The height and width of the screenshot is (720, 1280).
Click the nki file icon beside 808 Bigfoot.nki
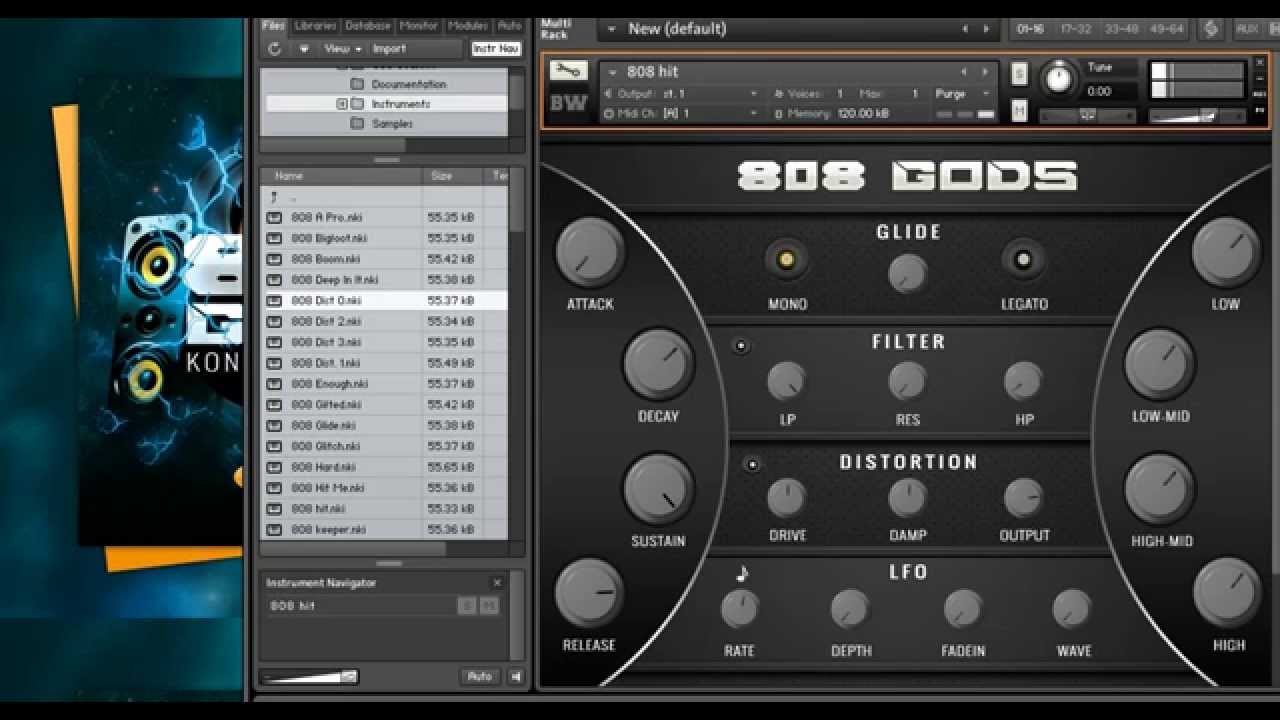point(273,238)
